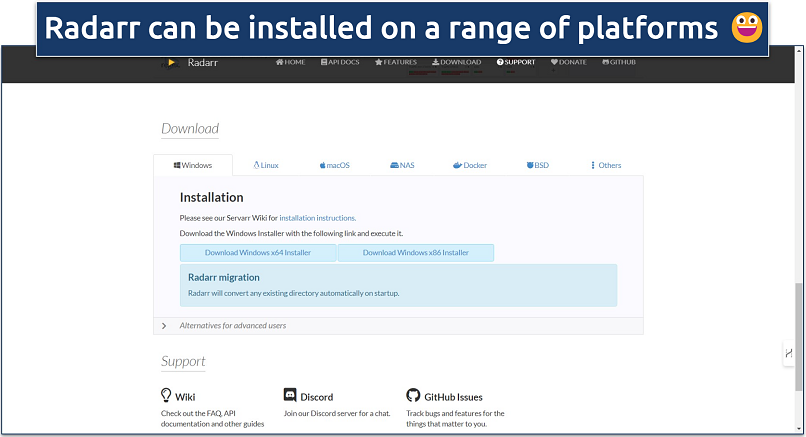
Task: Switch to the Linux tab
Action: (266, 165)
